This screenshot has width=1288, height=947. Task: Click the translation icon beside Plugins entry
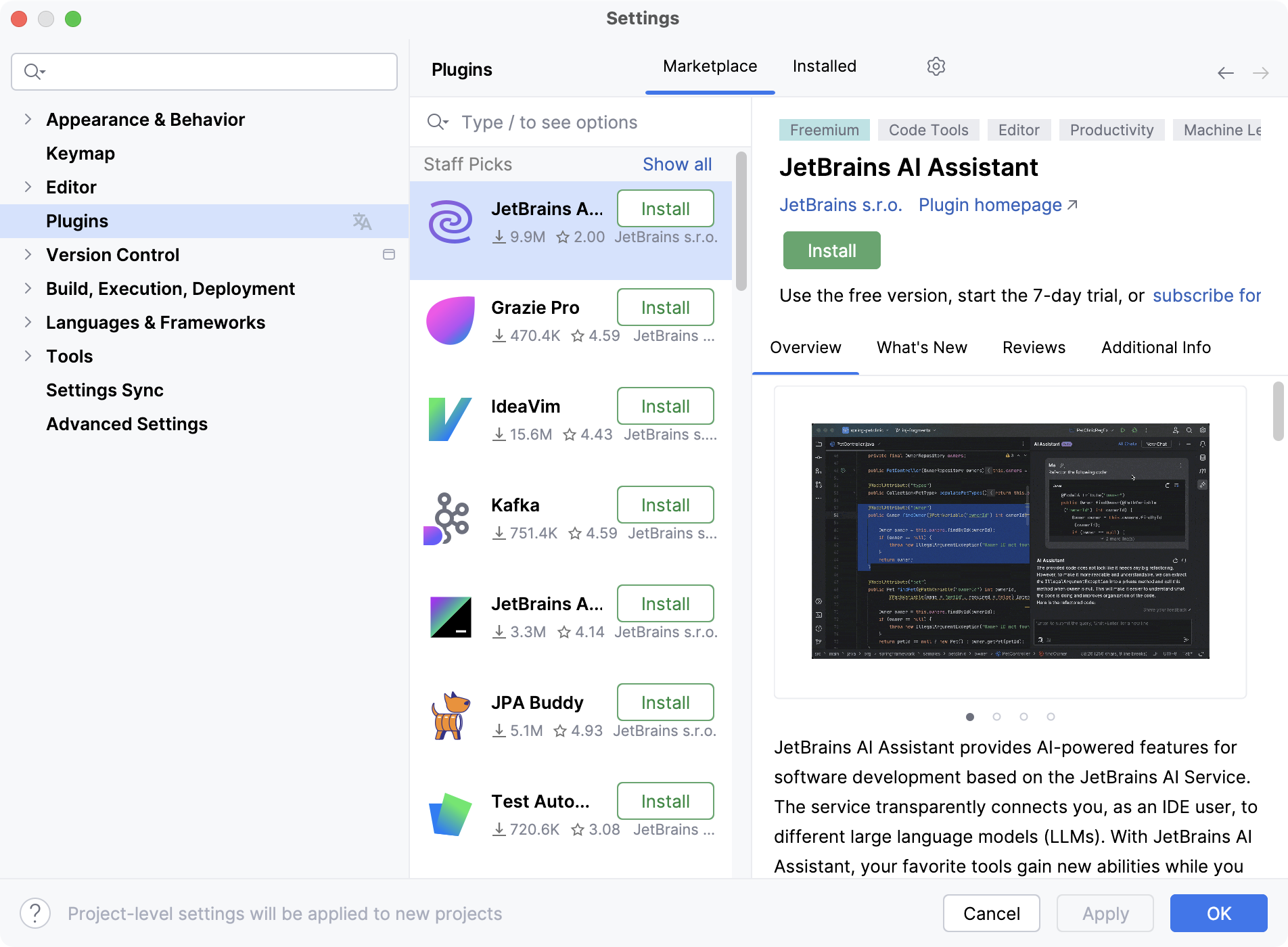pos(363,221)
